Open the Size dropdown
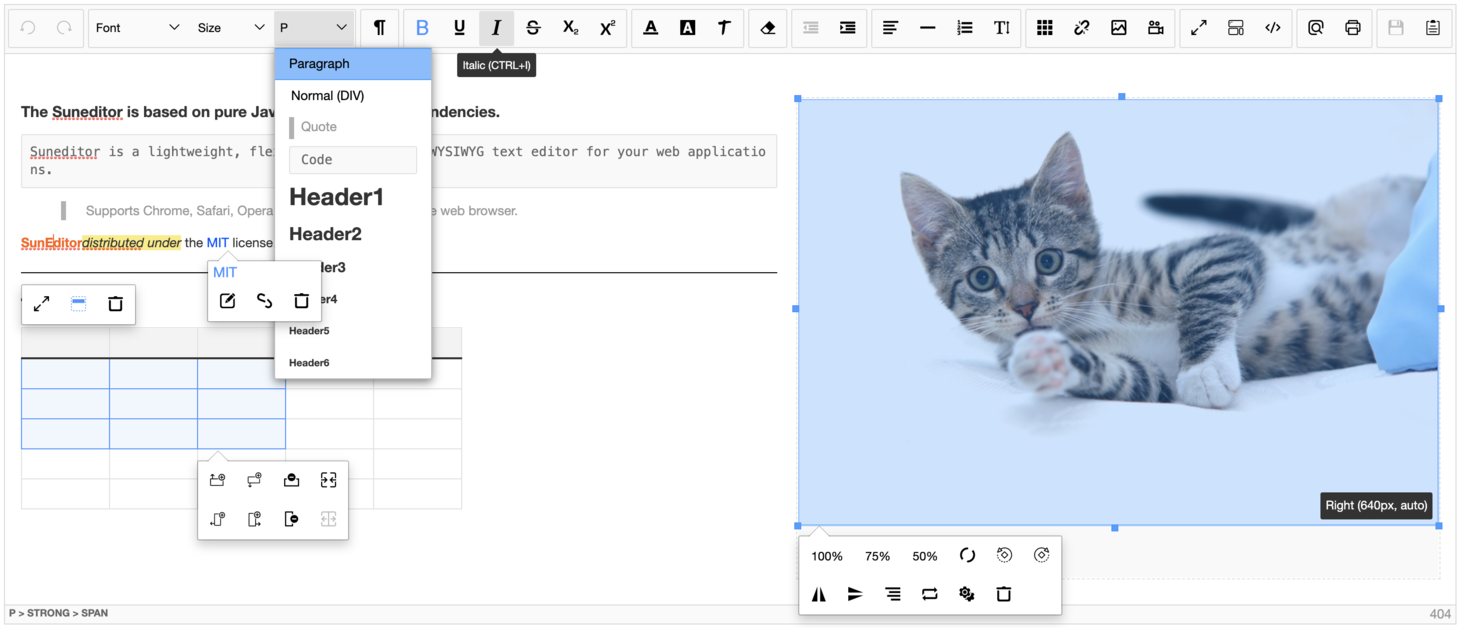 tap(231, 28)
